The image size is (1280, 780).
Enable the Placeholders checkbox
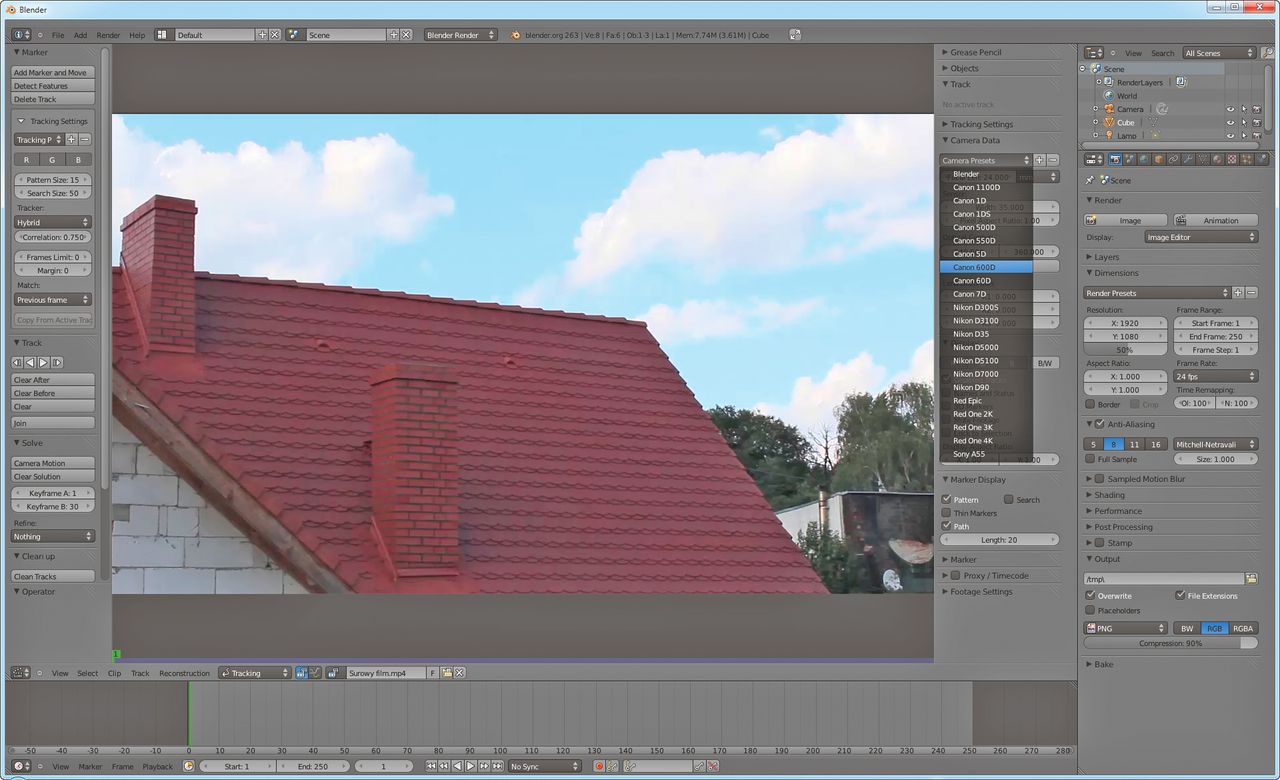(x=1091, y=610)
